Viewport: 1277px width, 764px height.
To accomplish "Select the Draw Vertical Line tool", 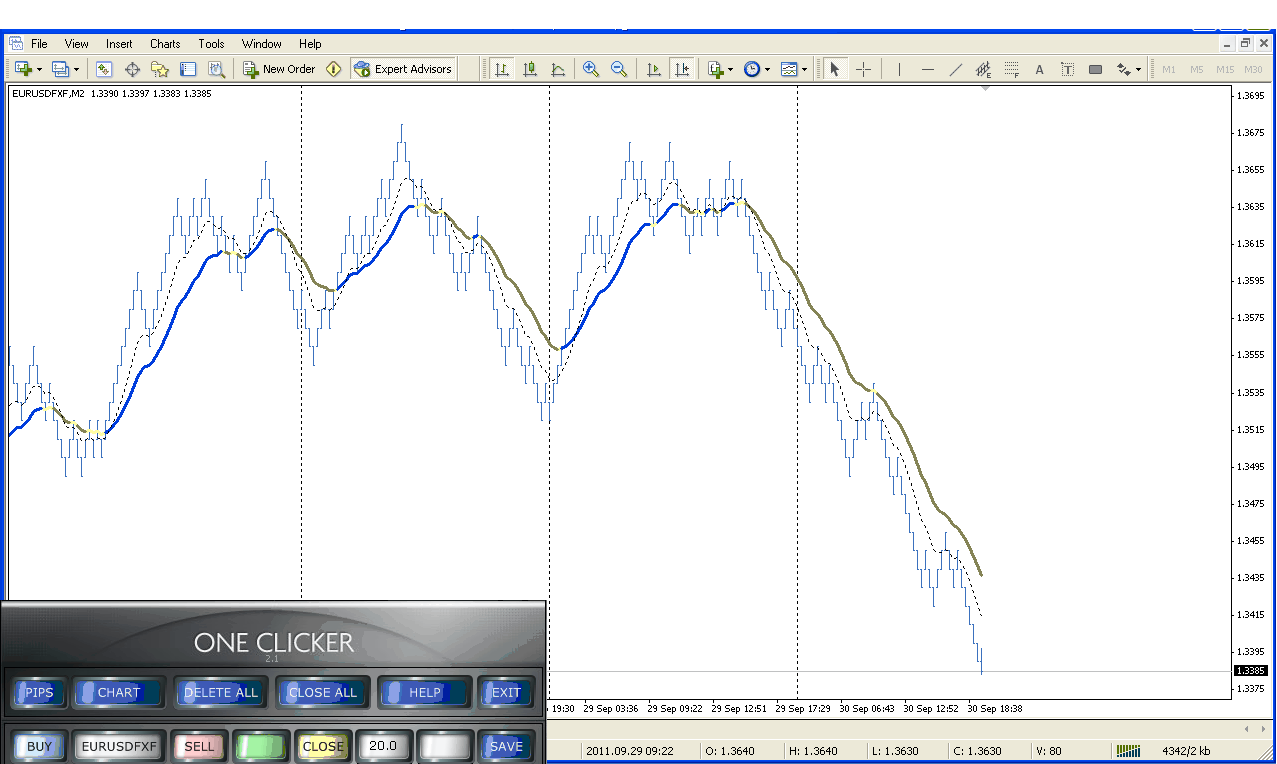I will pyautogui.click(x=899, y=69).
